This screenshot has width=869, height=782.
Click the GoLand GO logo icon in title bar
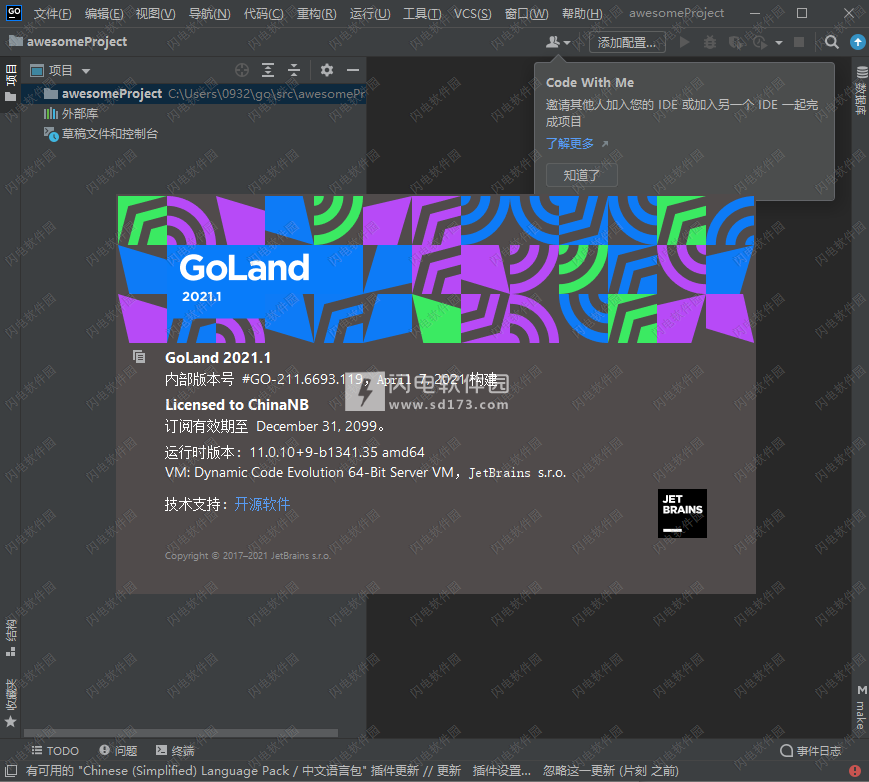14,13
